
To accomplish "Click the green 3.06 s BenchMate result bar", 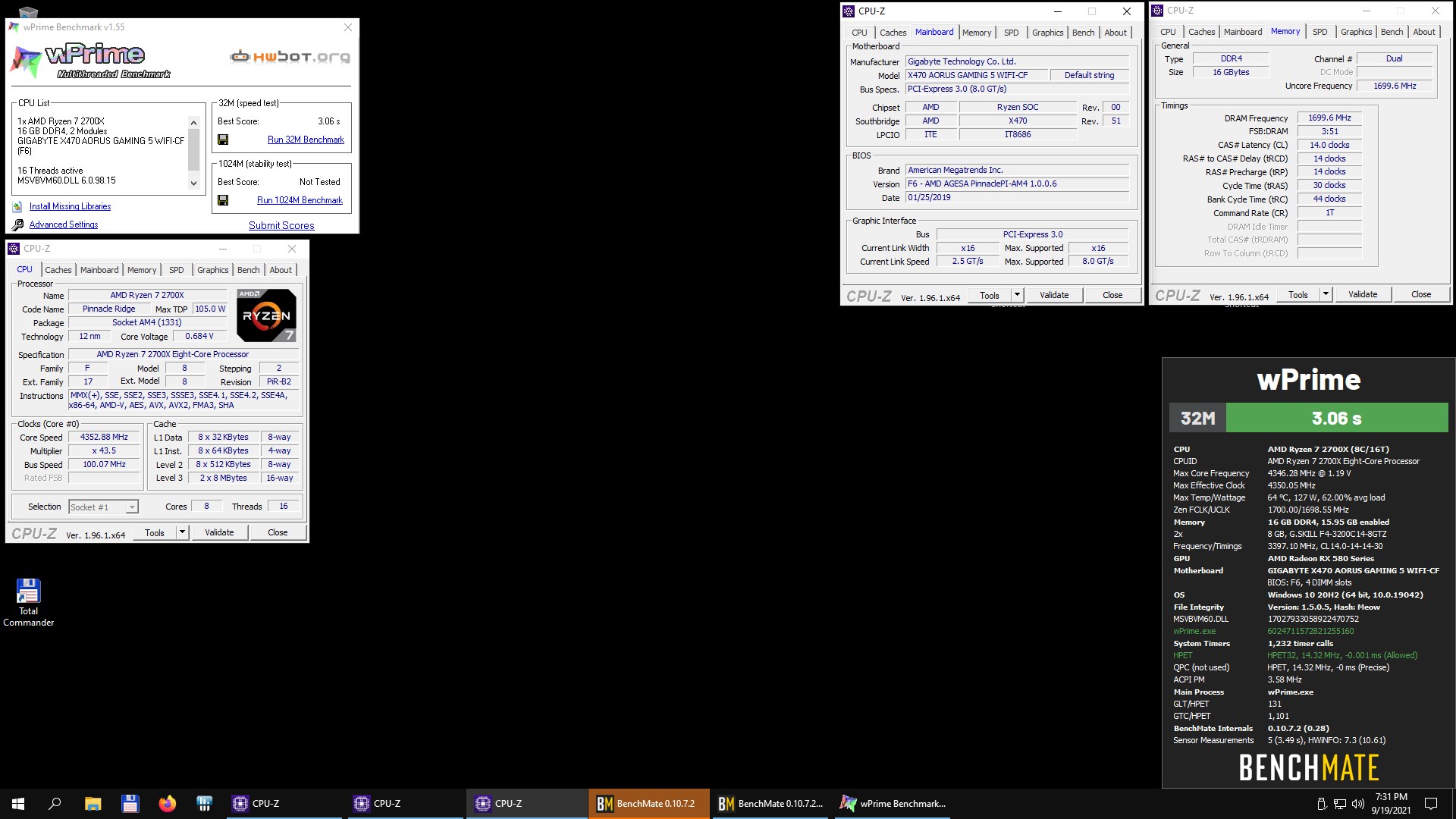I will (1337, 418).
